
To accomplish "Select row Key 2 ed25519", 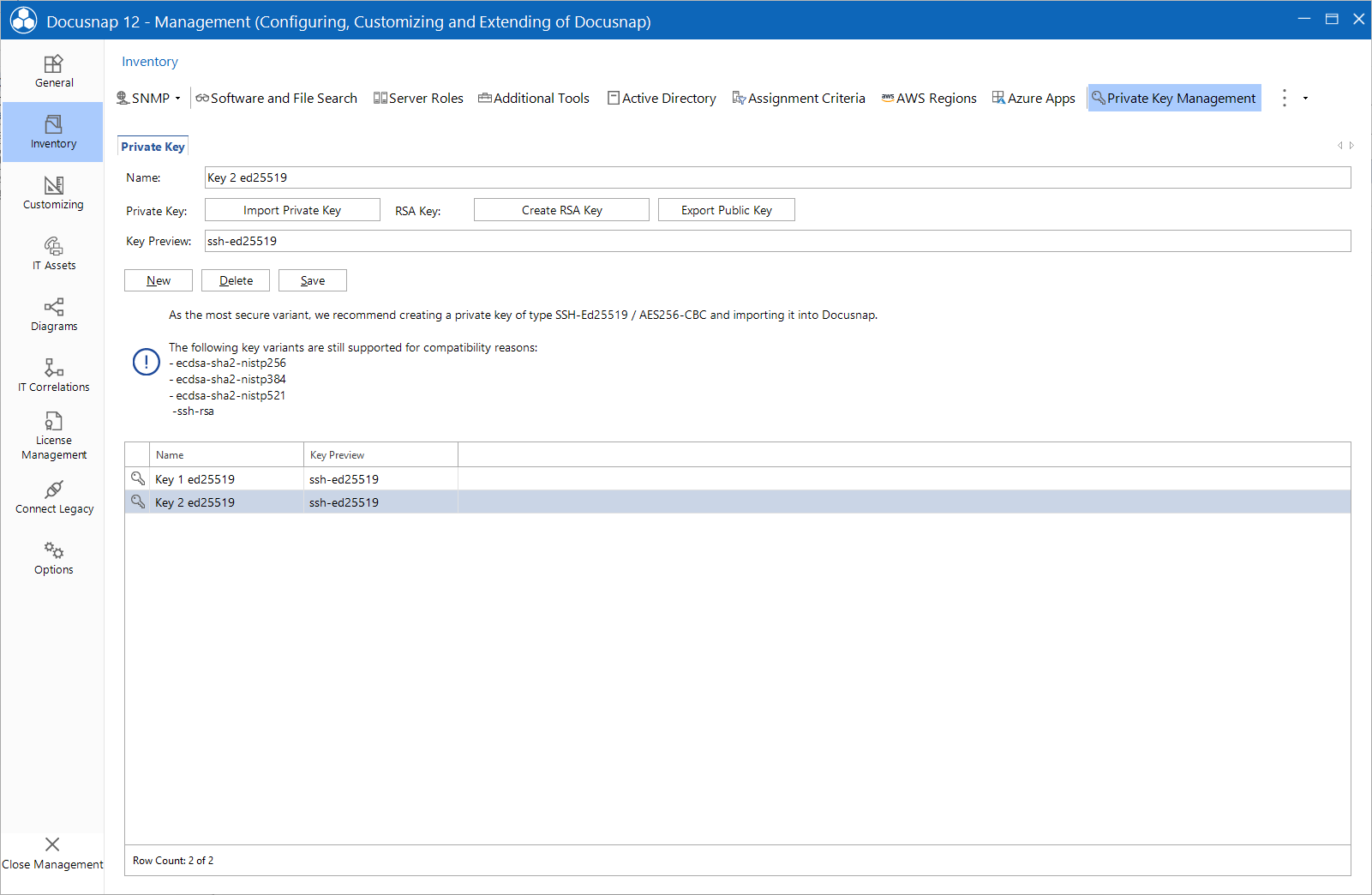I will point(738,502).
